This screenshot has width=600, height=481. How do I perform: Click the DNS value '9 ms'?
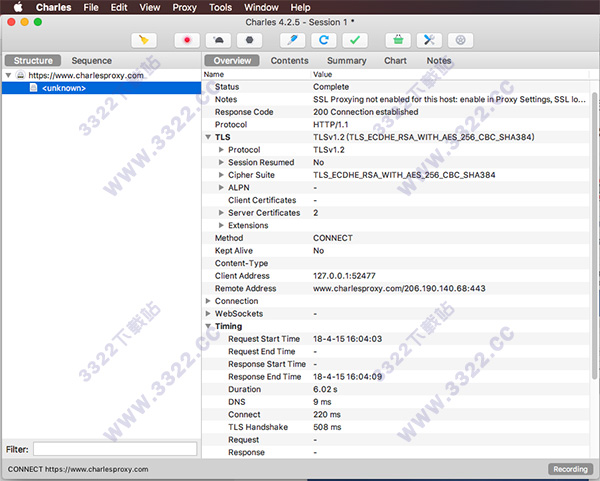[322, 402]
